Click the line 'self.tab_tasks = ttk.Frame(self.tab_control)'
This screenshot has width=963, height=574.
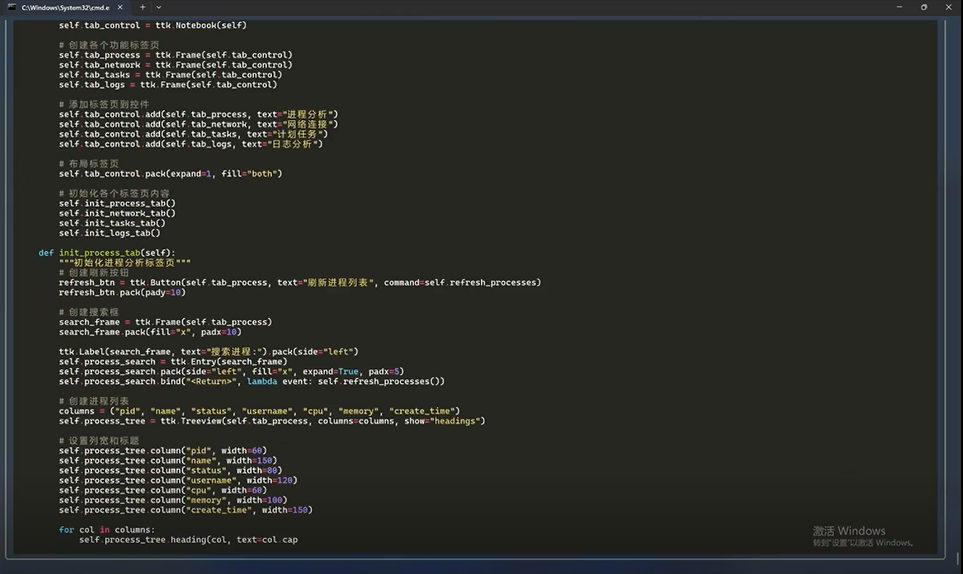click(171, 75)
